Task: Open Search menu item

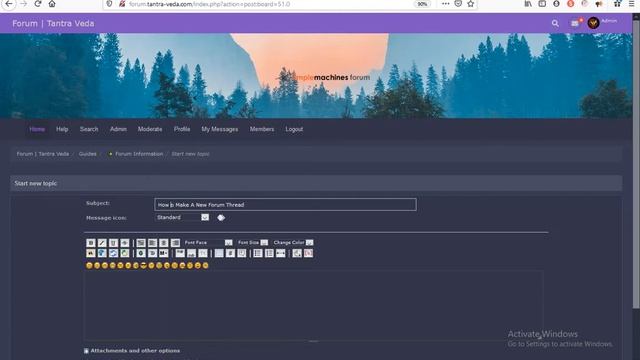Action: pyautogui.click(x=89, y=129)
